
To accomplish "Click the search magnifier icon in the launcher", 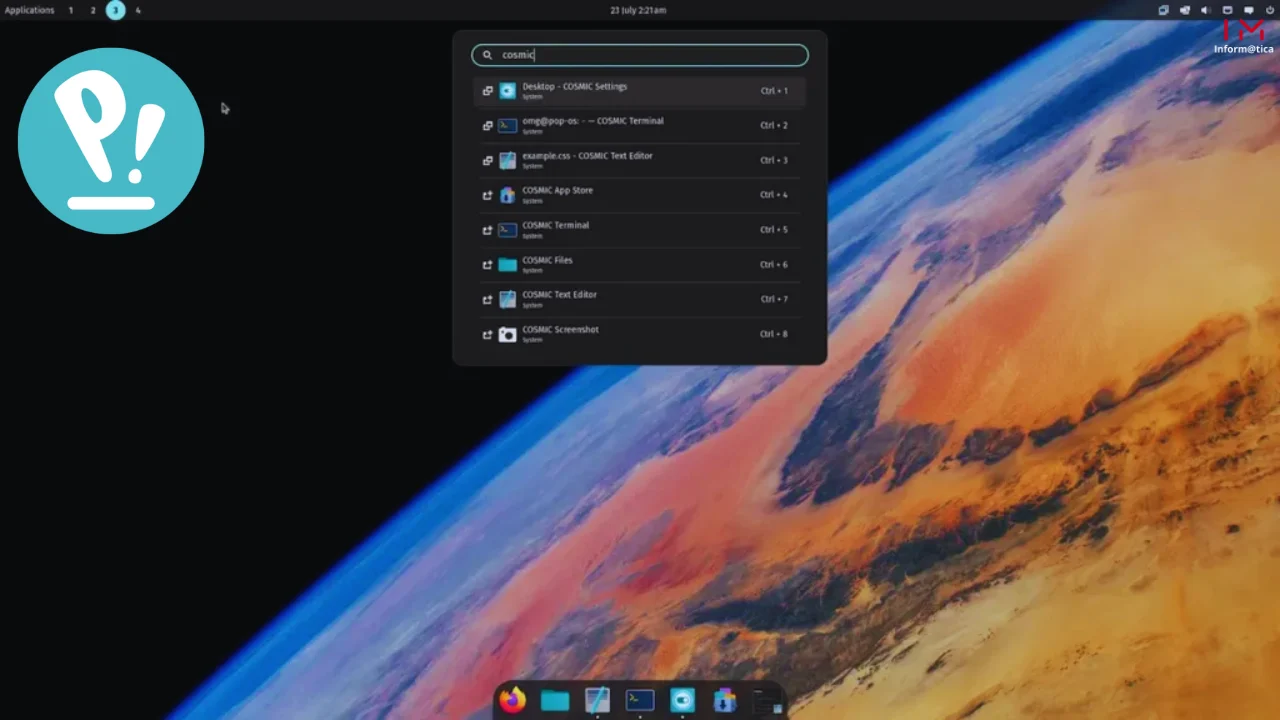I will click(x=488, y=55).
